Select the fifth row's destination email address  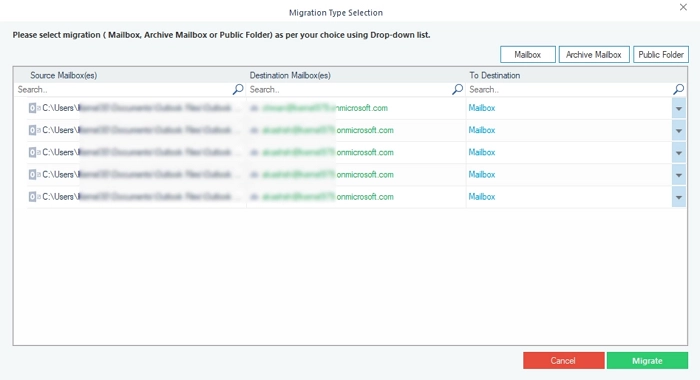[328, 197]
